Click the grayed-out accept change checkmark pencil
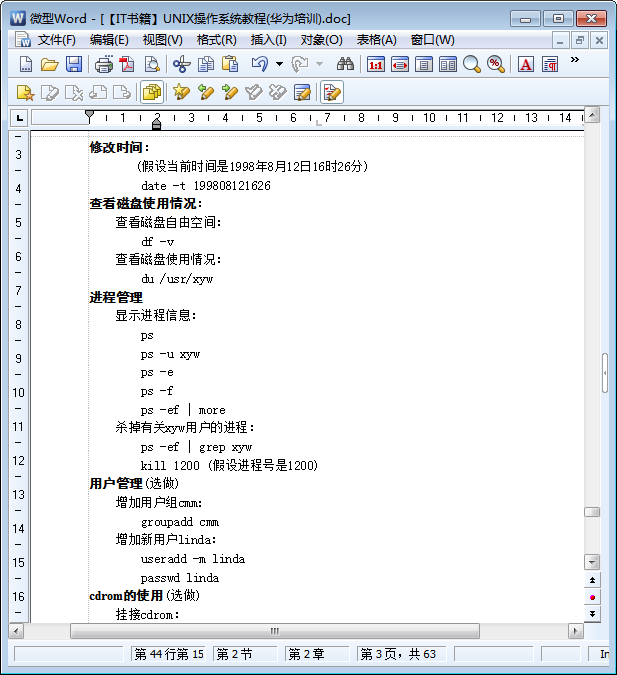The width and height of the screenshot is (617, 675). pyautogui.click(x=254, y=92)
